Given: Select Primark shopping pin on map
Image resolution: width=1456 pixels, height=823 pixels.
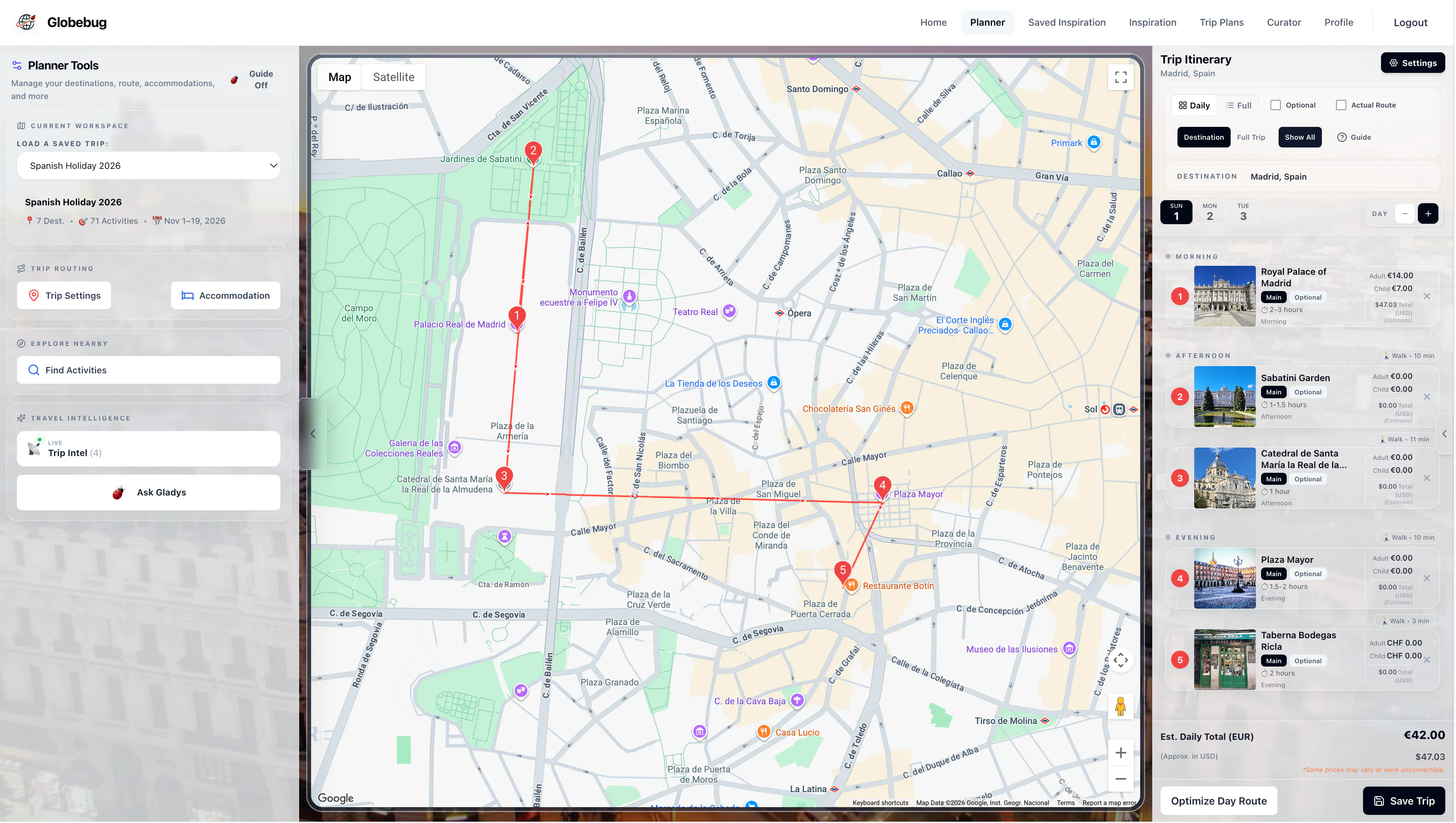Looking at the screenshot, I should pyautogui.click(x=1093, y=142).
